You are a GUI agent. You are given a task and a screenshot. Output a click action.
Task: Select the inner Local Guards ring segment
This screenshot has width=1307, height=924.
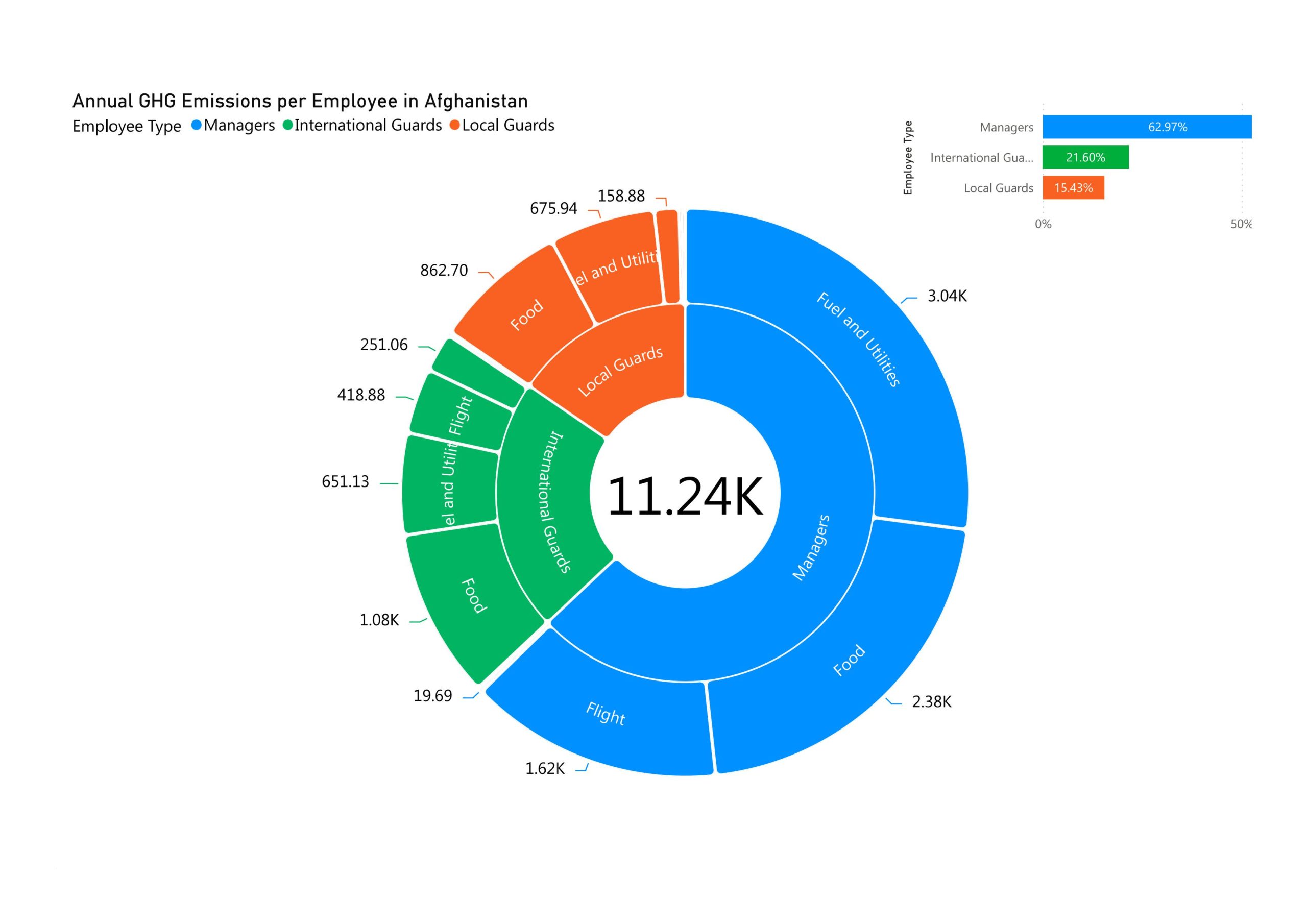[620, 370]
